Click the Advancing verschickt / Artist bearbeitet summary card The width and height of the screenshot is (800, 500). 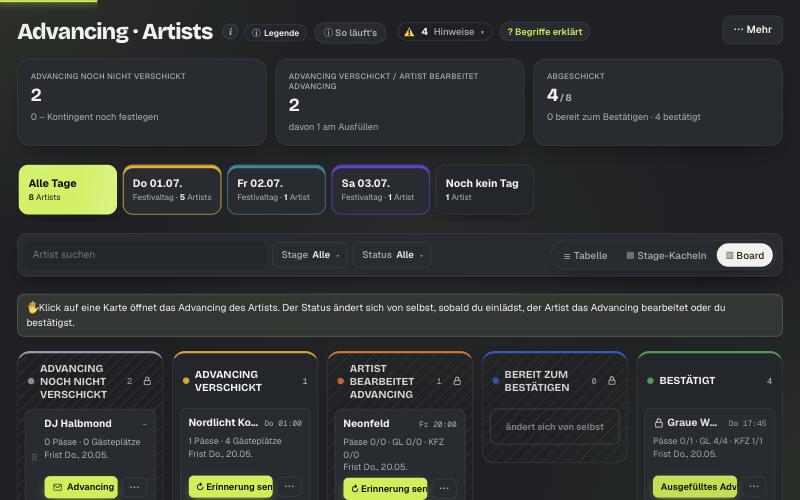[399, 102]
